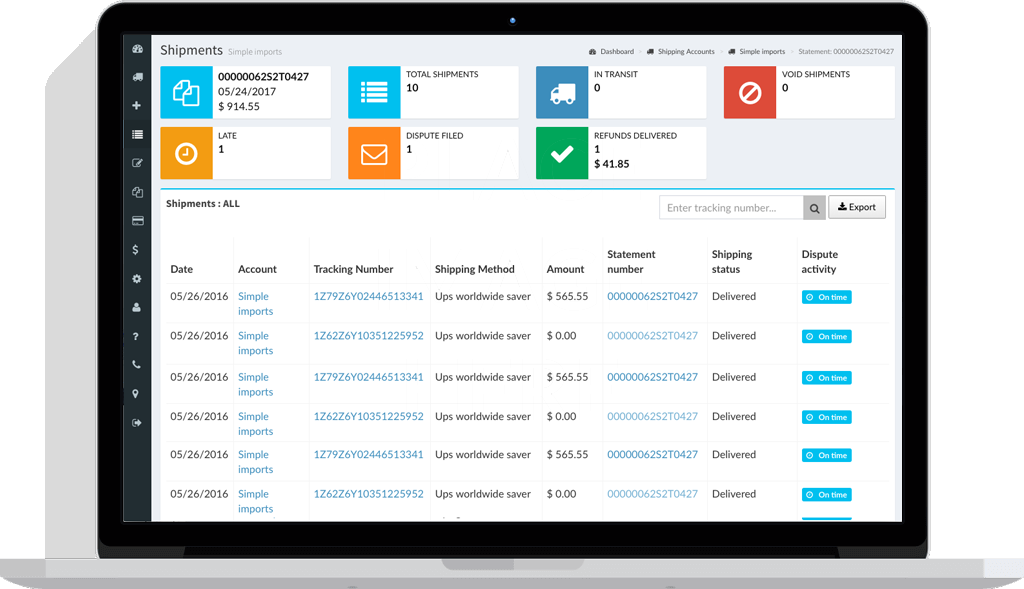Viewport: 1024px width, 589px height.
Task: Click the plus icon in the sidebar
Action: 136,106
